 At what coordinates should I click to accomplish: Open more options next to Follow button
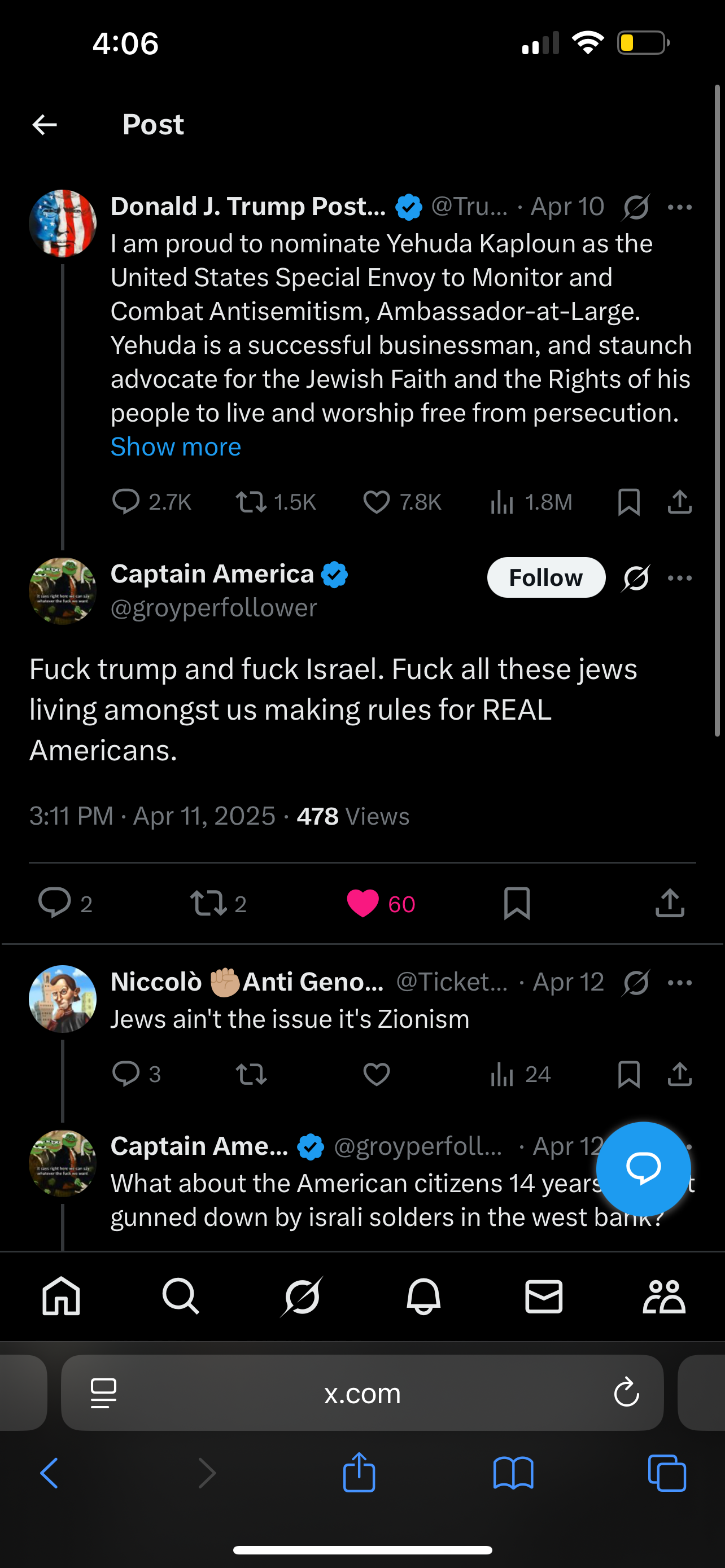click(x=679, y=577)
